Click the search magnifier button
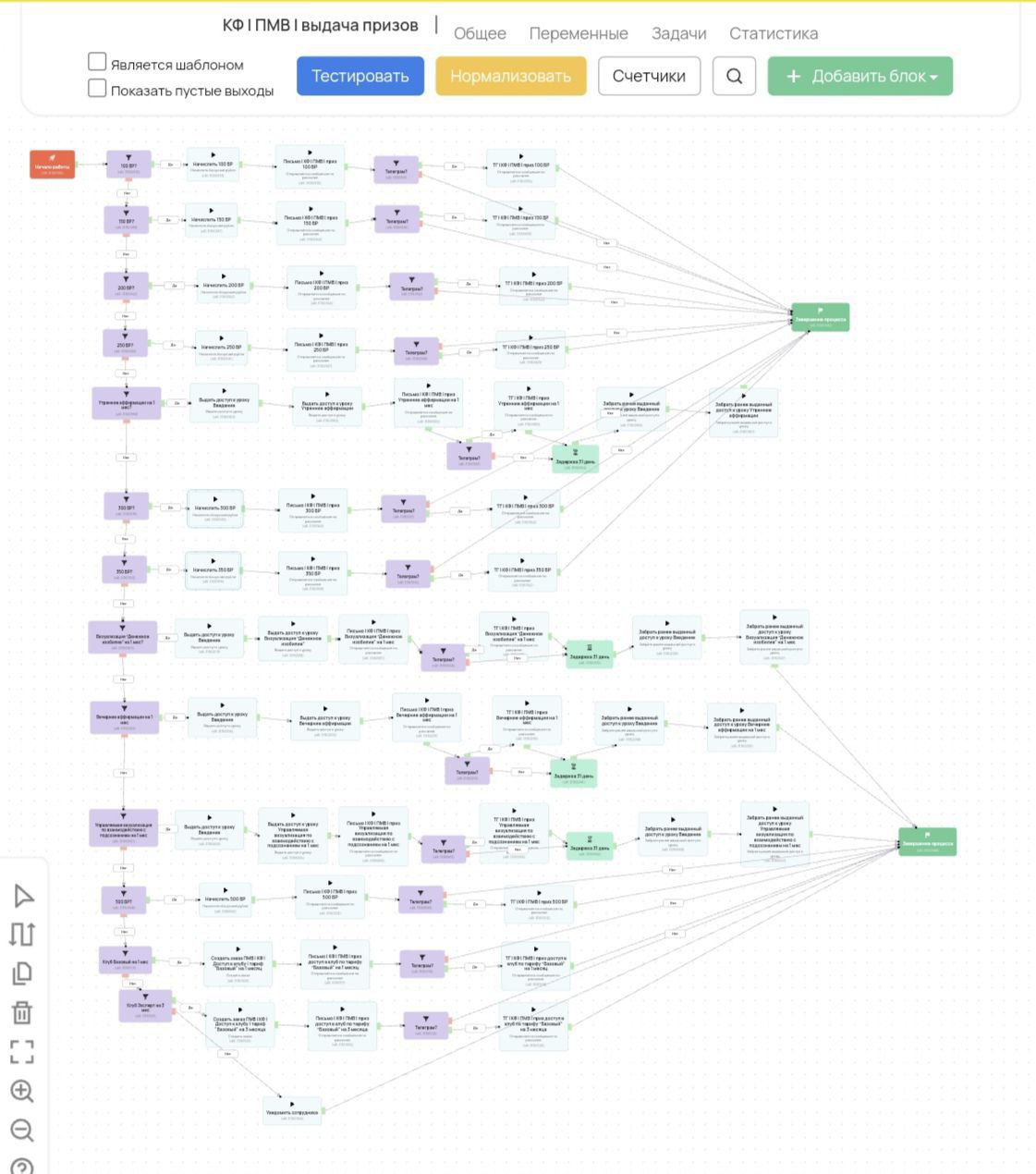The width and height of the screenshot is (1036, 1174). coord(734,76)
